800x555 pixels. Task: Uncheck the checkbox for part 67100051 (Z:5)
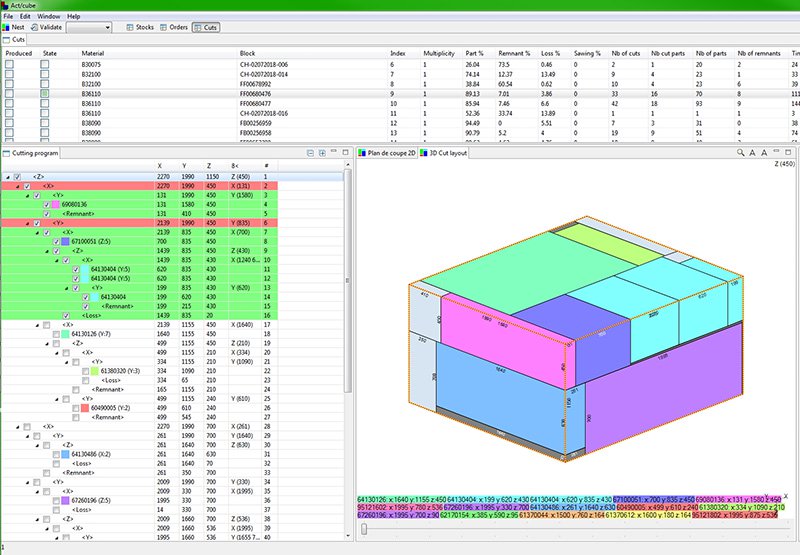coord(57,242)
